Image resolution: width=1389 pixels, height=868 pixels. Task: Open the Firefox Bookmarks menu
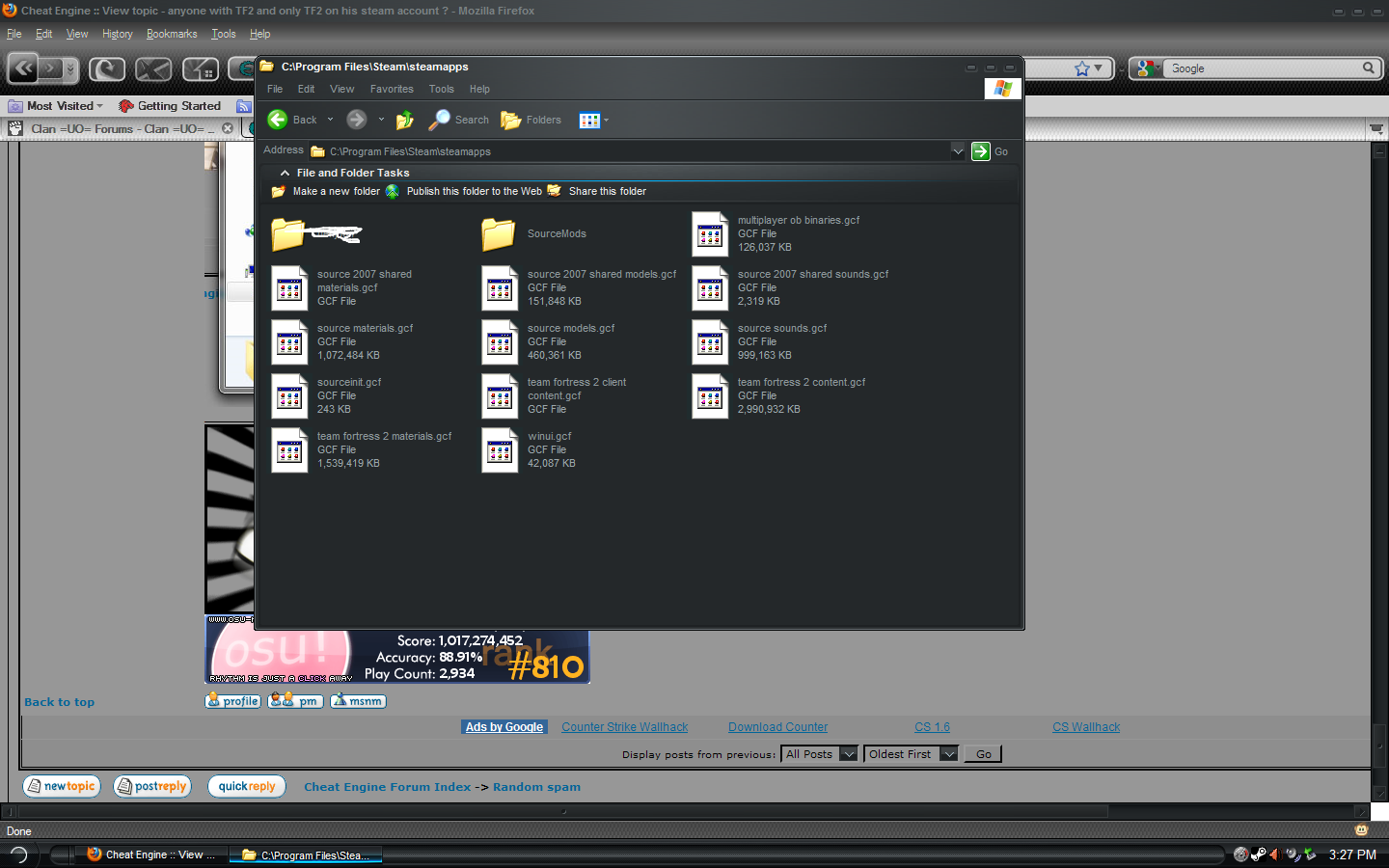pyautogui.click(x=172, y=34)
